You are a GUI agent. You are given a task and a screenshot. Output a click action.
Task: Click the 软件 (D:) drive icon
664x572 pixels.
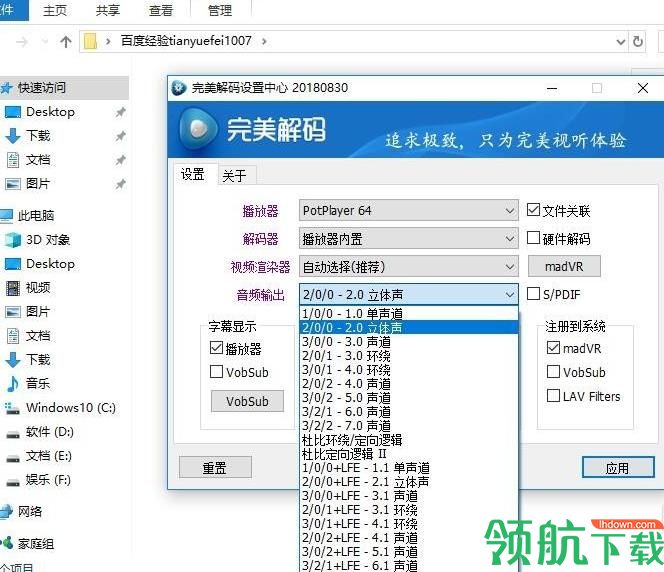click(13, 434)
